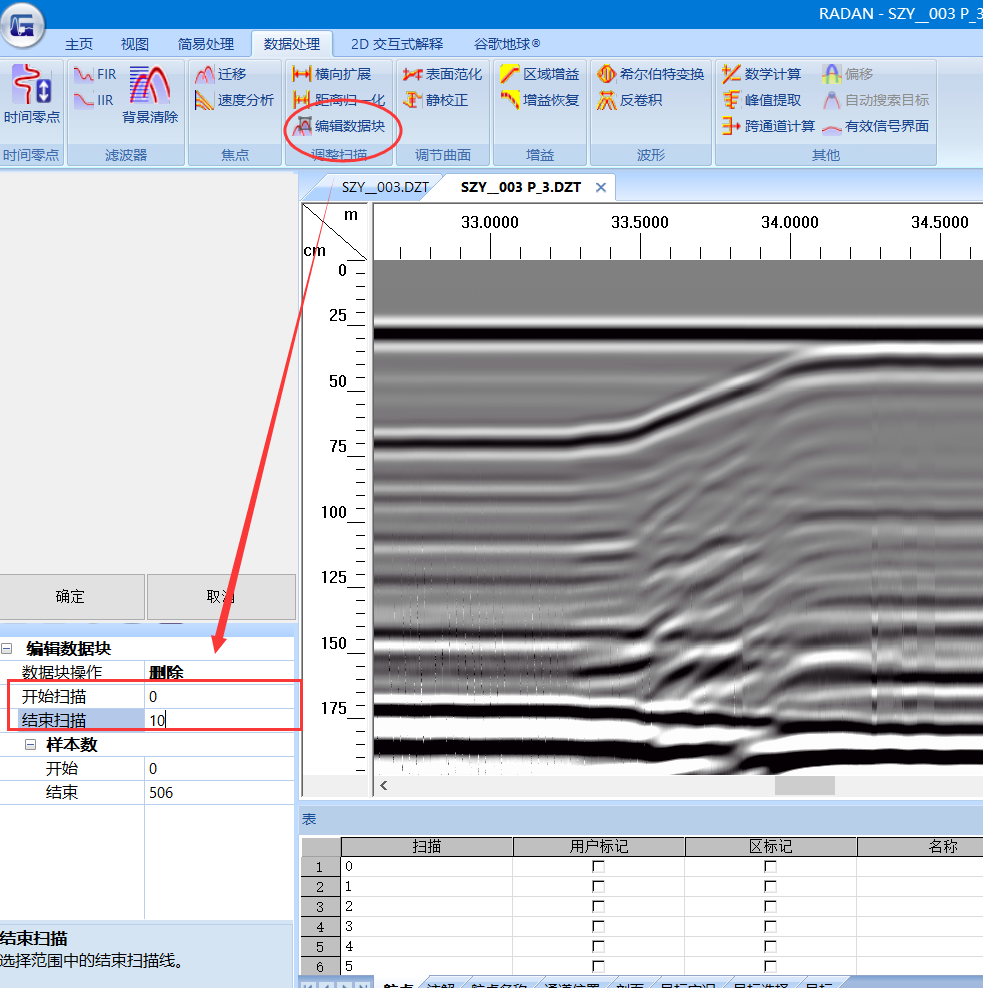
Task: Apply the FIR filter tool
Action: point(95,74)
